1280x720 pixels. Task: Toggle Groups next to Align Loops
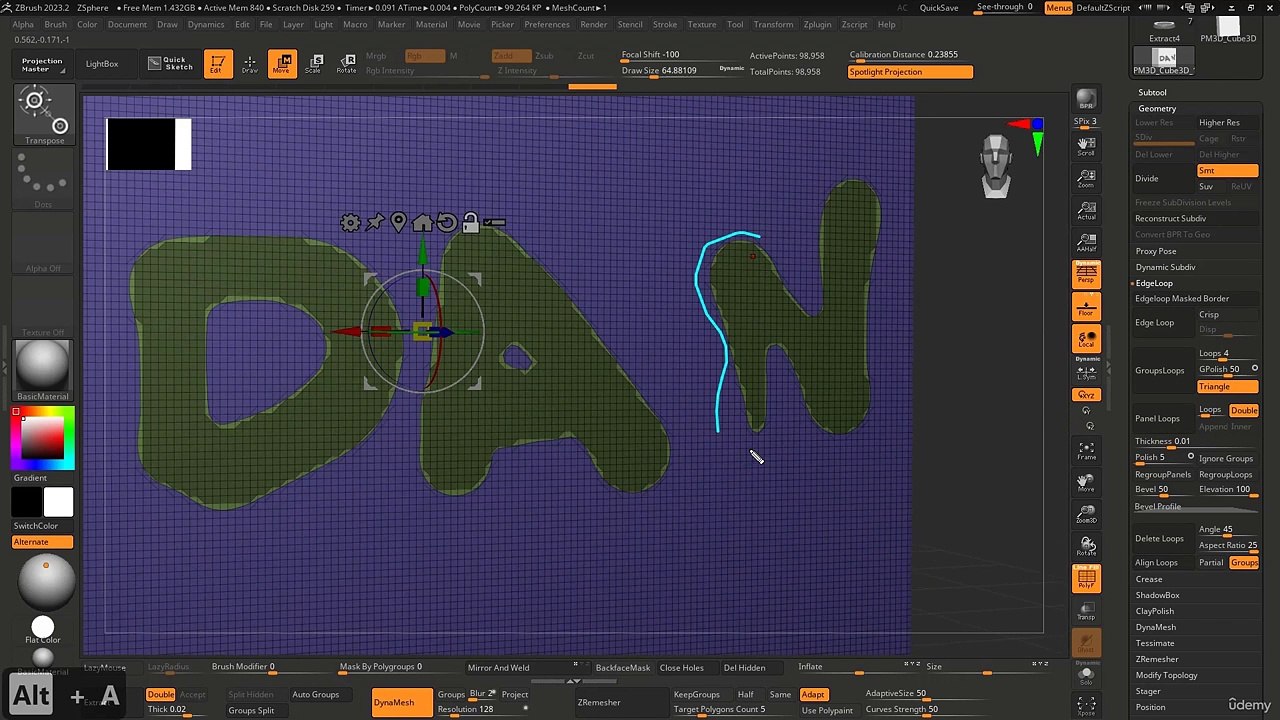pyautogui.click(x=1244, y=563)
